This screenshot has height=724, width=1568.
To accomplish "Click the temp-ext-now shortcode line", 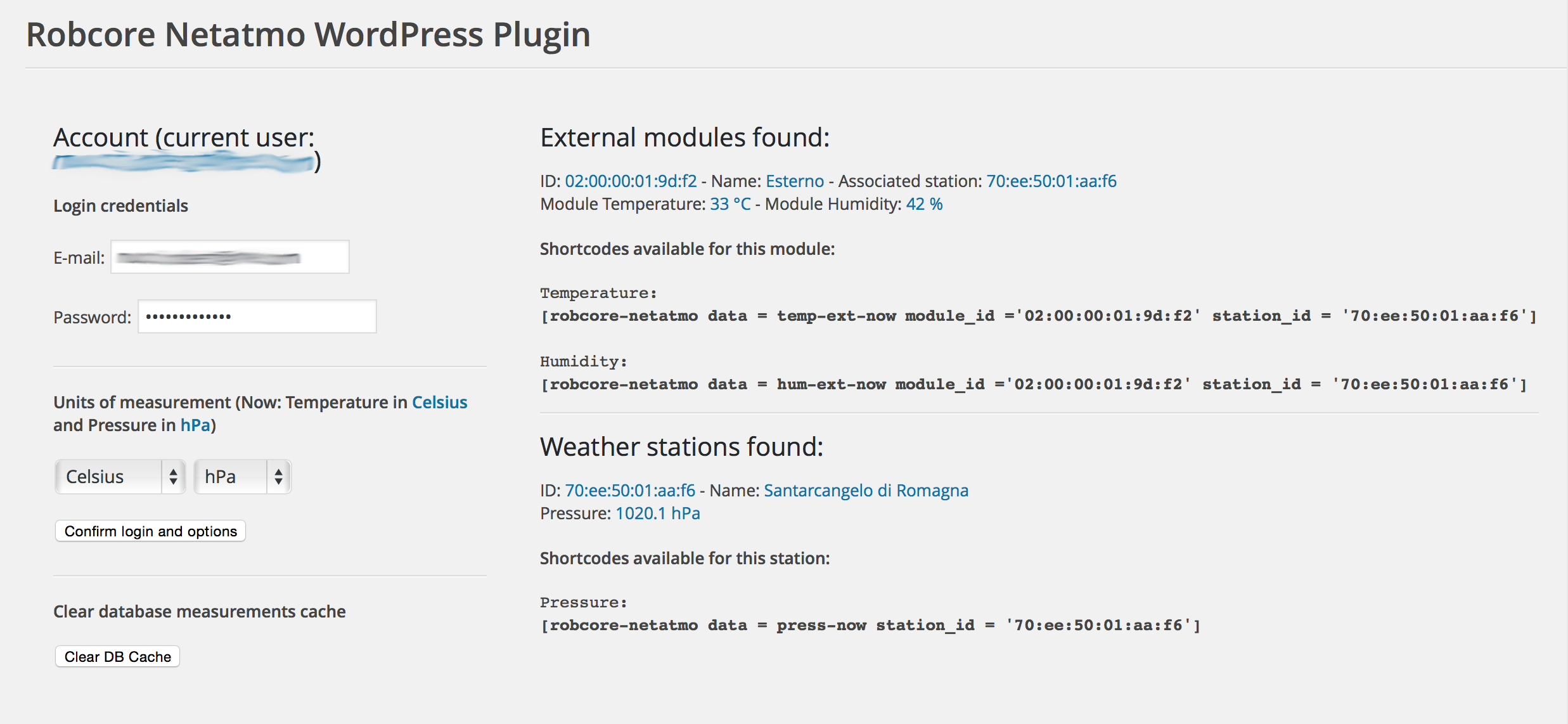I will (1039, 316).
